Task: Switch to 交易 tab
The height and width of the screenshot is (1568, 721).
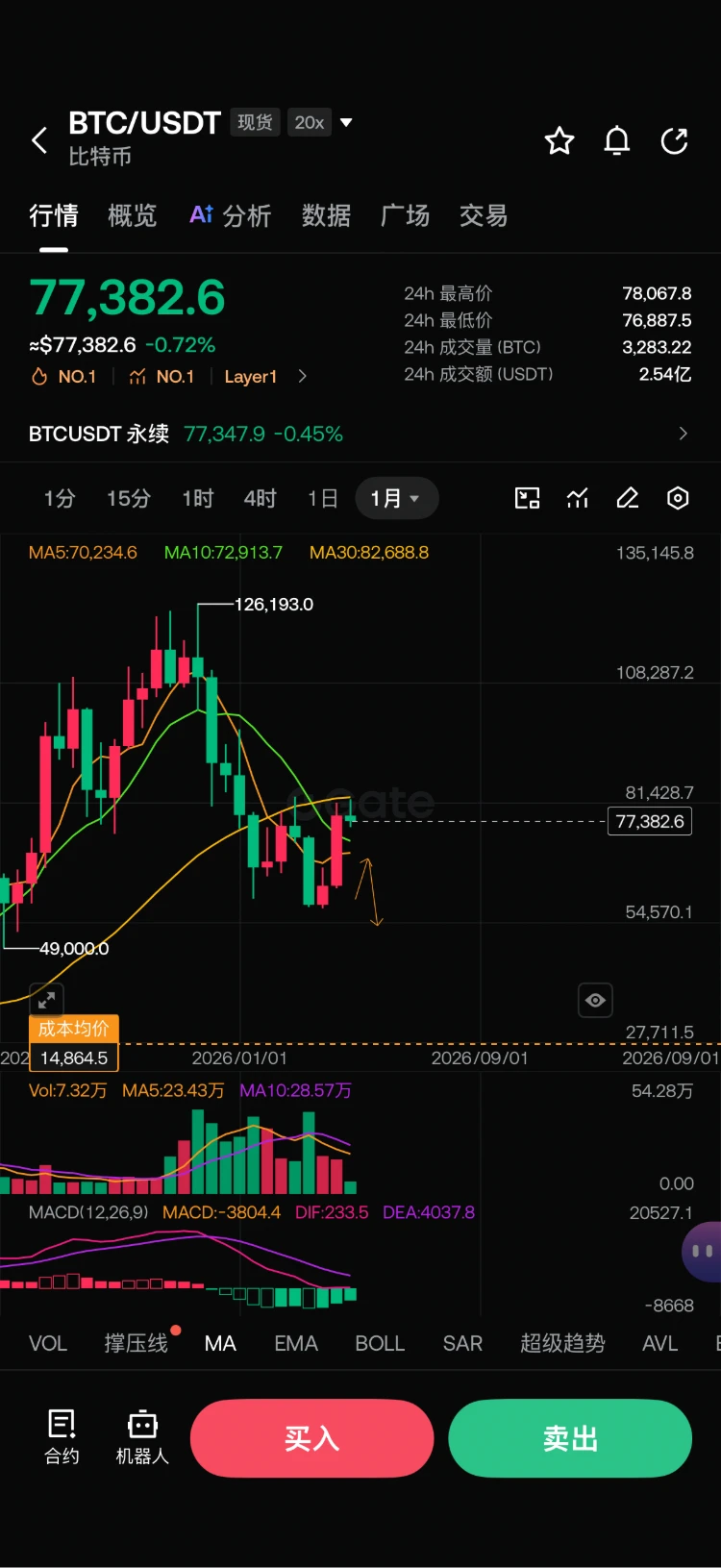Action: click(484, 215)
